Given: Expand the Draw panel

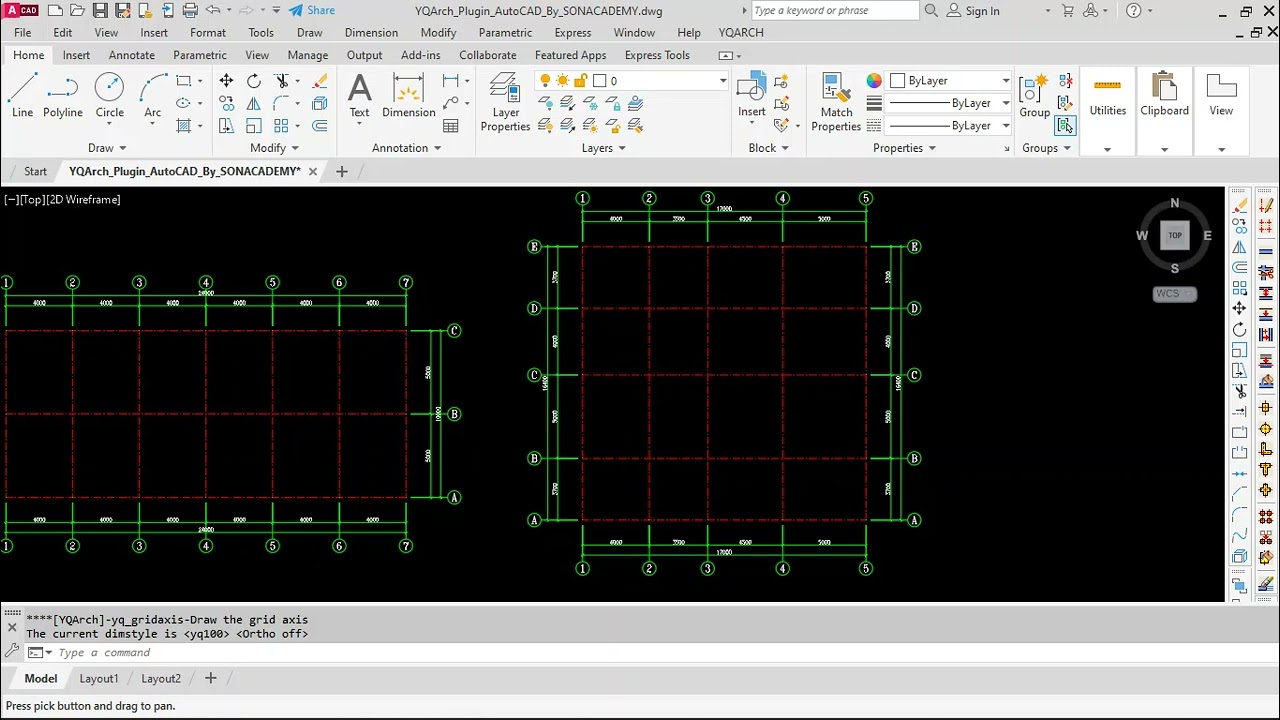Looking at the screenshot, I should click(x=107, y=148).
